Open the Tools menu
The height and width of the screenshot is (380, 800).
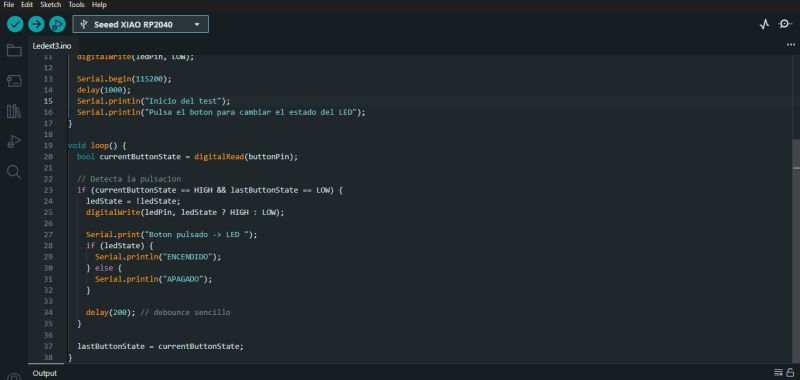pyautogui.click(x=77, y=5)
